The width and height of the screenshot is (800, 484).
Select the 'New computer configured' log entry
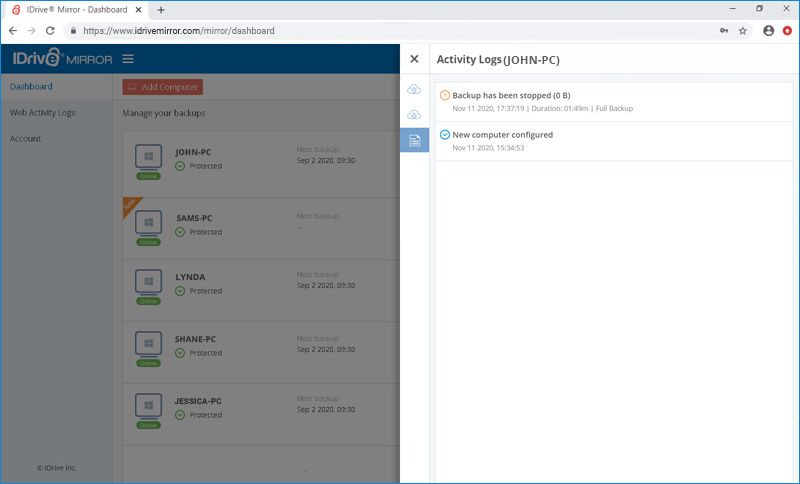pyautogui.click(x=502, y=135)
